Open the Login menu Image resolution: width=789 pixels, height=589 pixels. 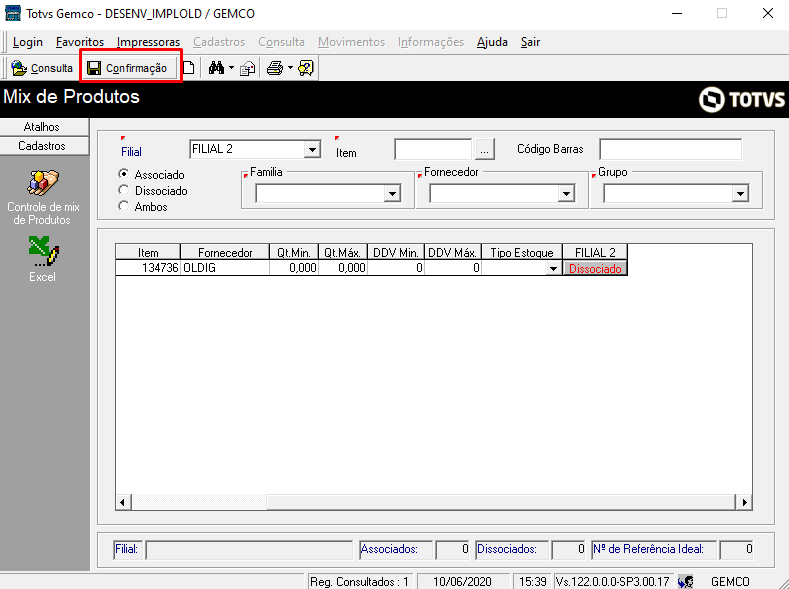coord(28,42)
